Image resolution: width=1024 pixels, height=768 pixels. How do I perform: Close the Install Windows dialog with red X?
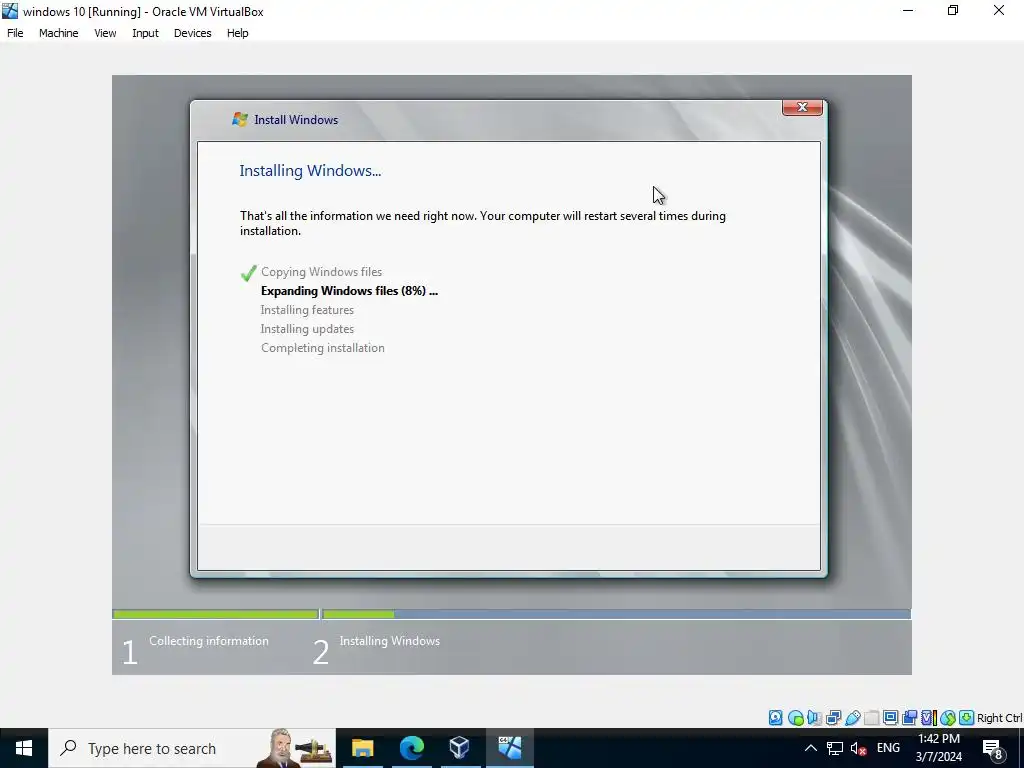(802, 107)
